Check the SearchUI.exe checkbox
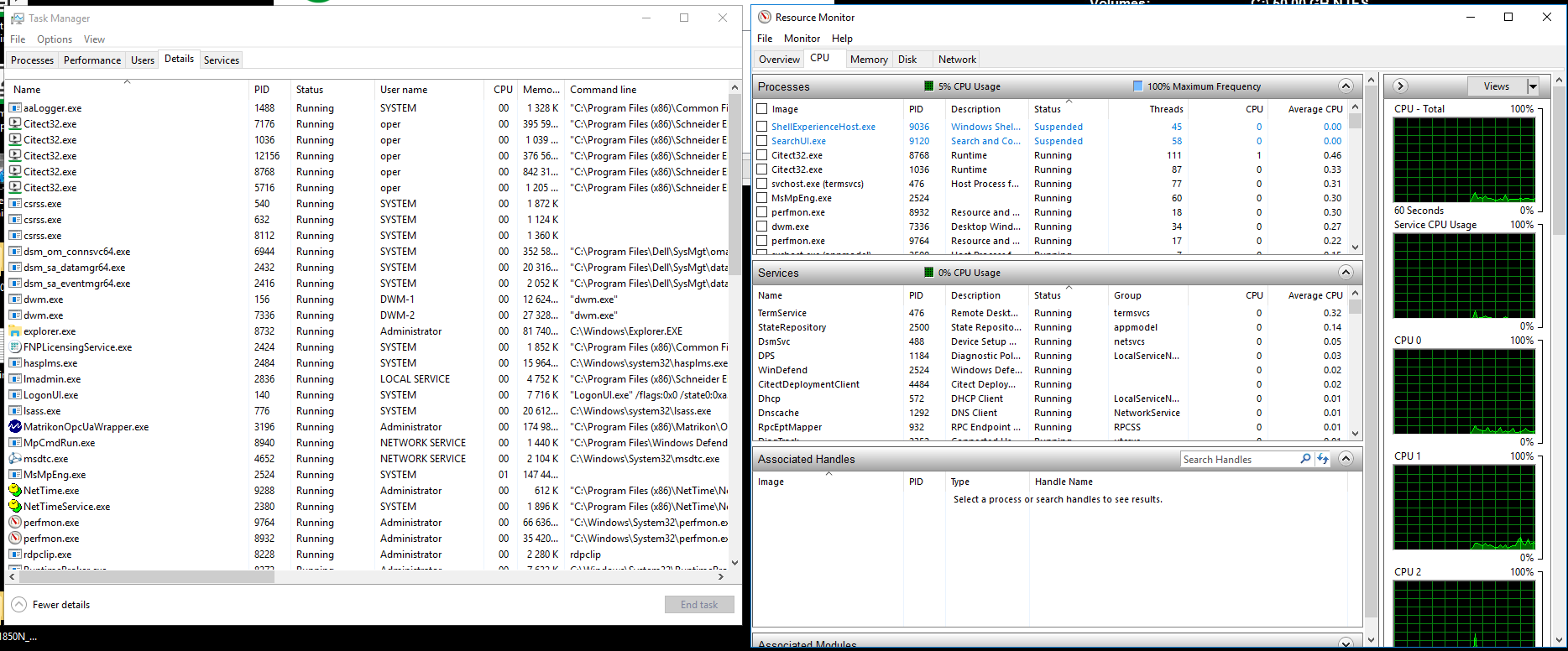Screen dimensions: 1568x651 pos(762,141)
